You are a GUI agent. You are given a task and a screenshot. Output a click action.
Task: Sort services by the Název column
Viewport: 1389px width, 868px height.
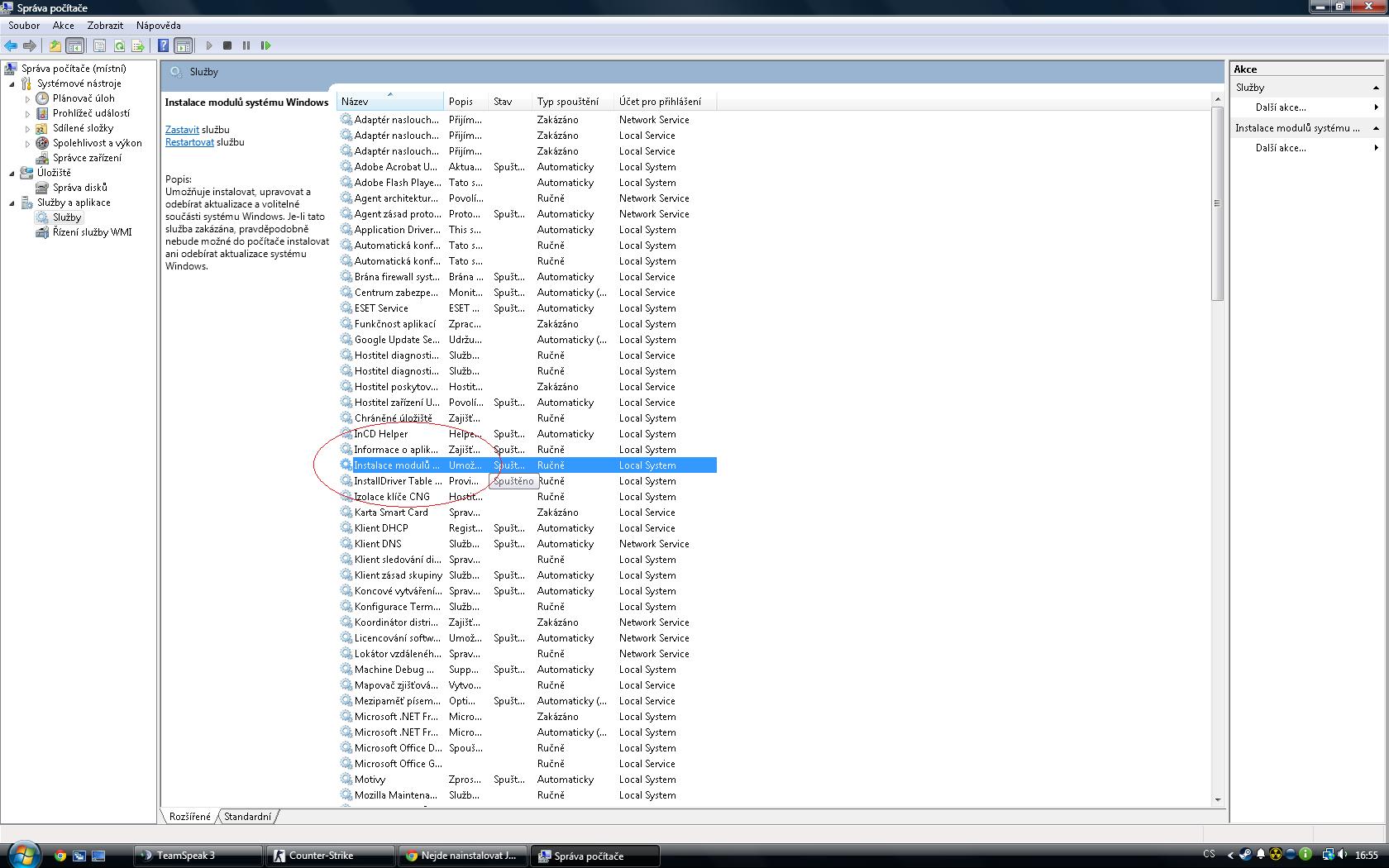(x=390, y=102)
